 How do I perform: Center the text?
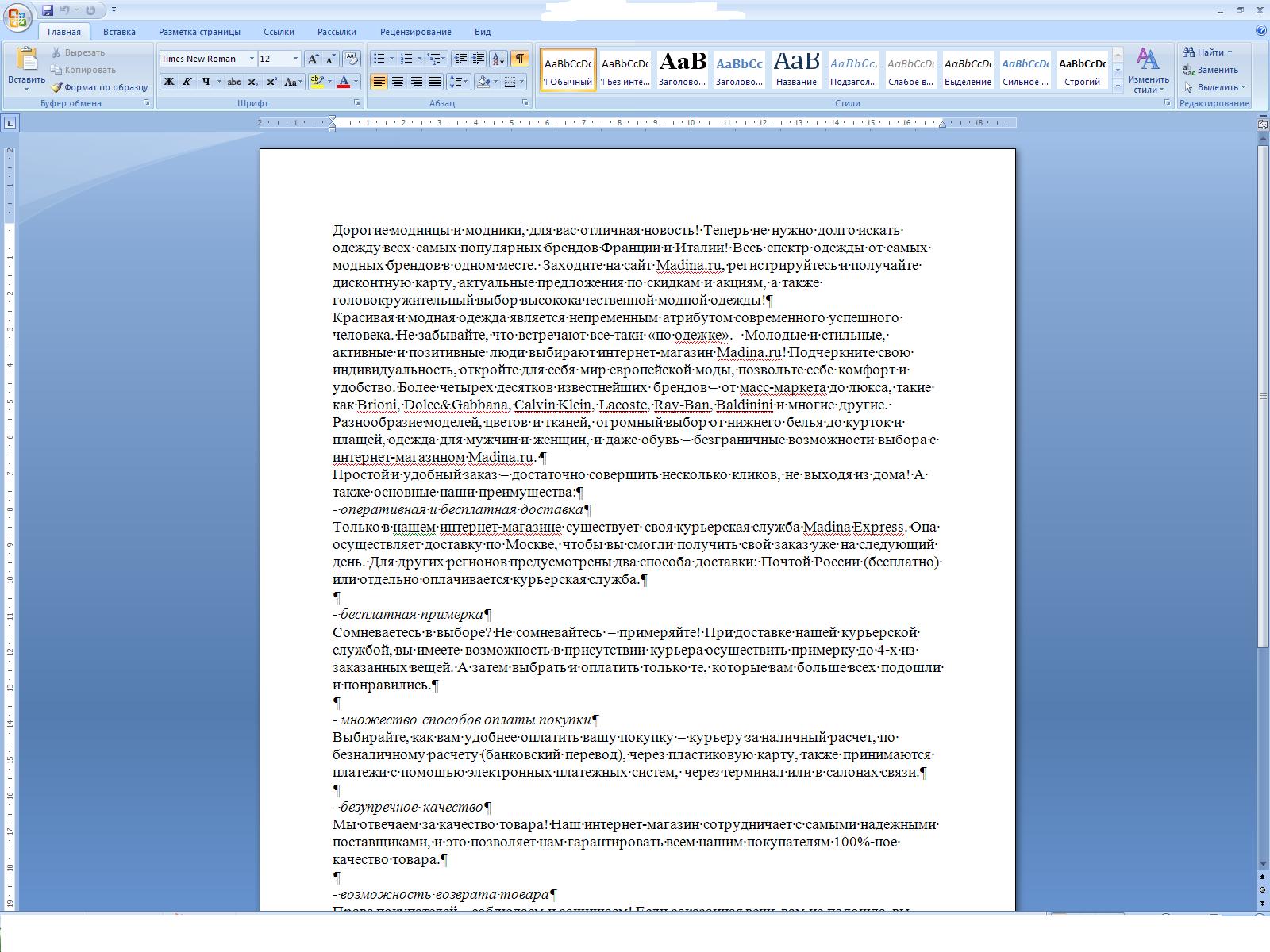tap(398, 82)
